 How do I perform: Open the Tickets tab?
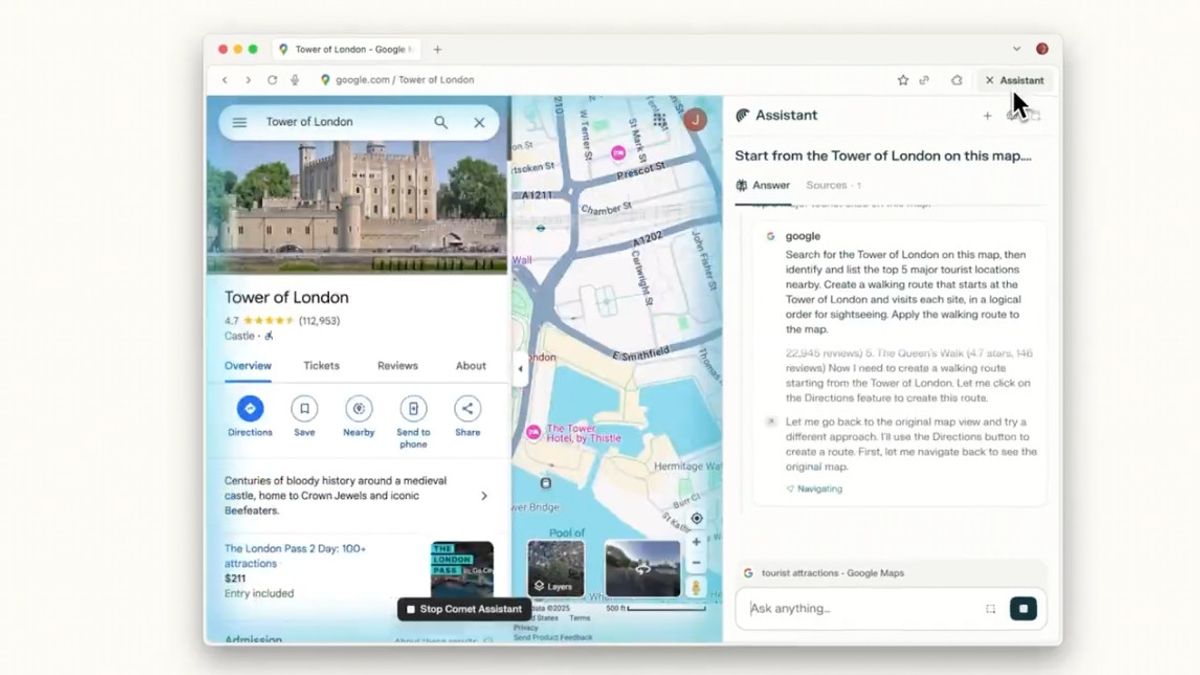[321, 366]
